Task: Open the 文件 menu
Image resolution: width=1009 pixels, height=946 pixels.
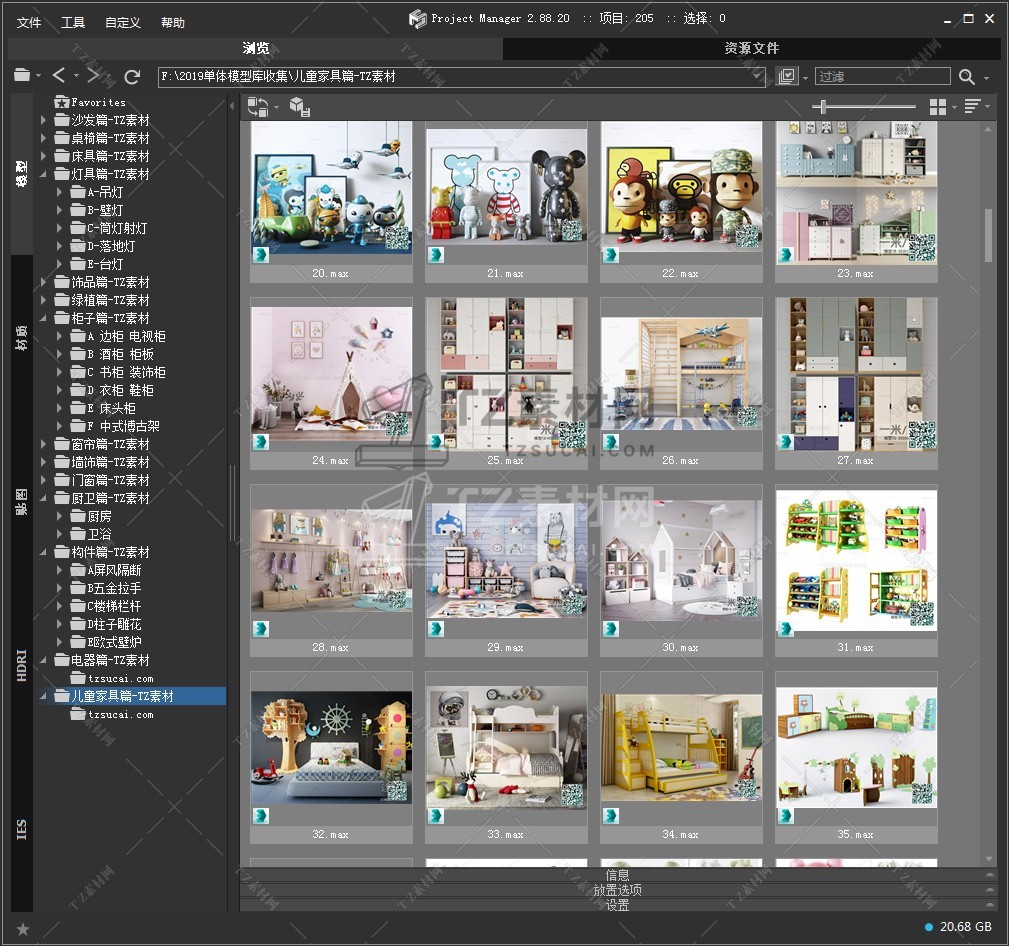Action: point(29,23)
